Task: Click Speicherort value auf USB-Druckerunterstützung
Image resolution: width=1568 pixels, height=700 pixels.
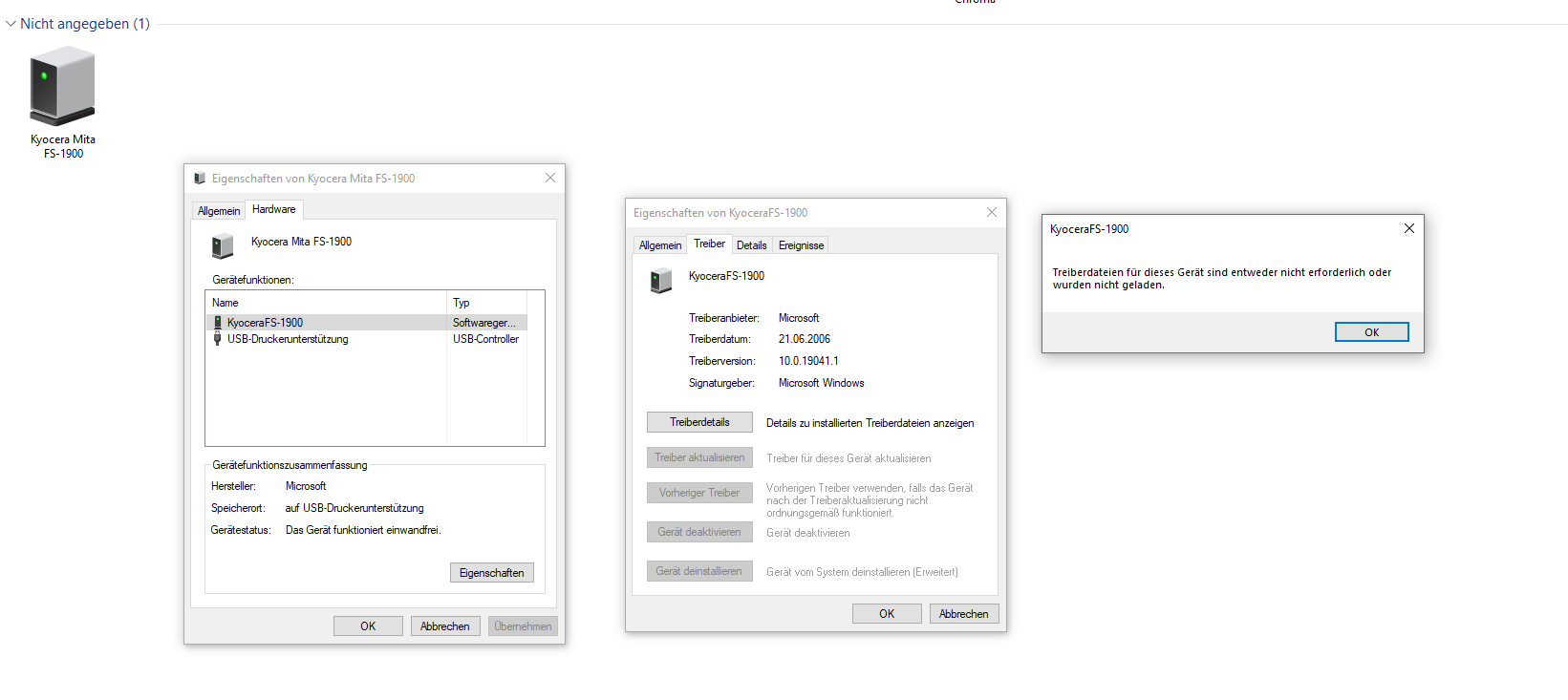Action: (x=354, y=508)
